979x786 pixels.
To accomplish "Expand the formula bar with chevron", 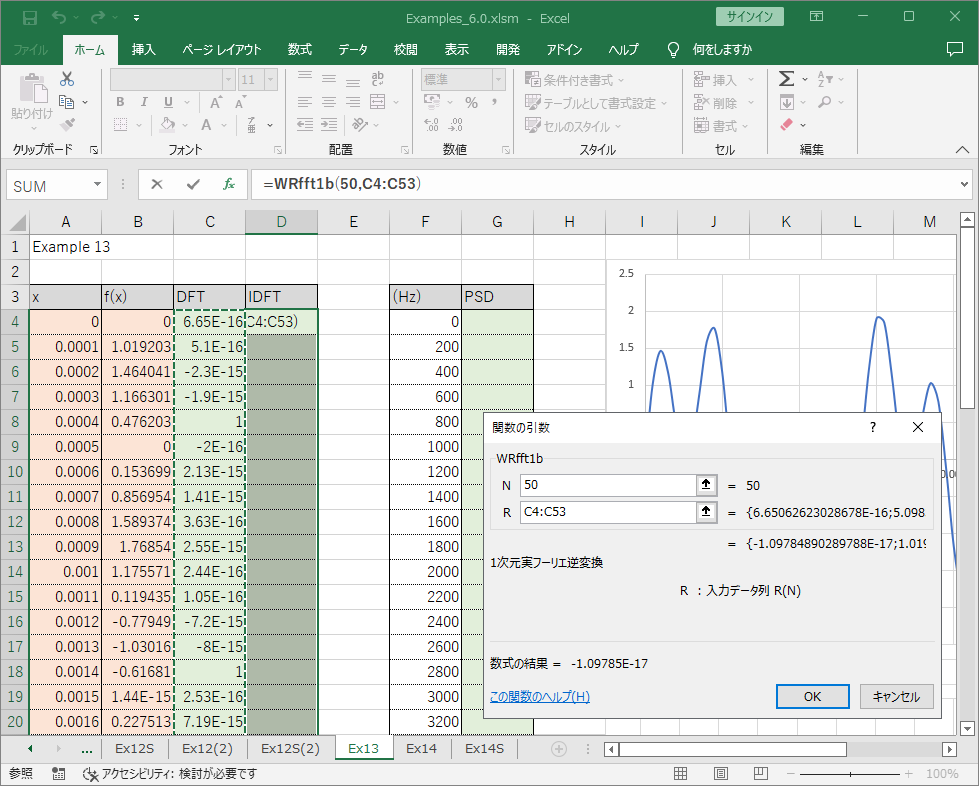I will coord(963,184).
